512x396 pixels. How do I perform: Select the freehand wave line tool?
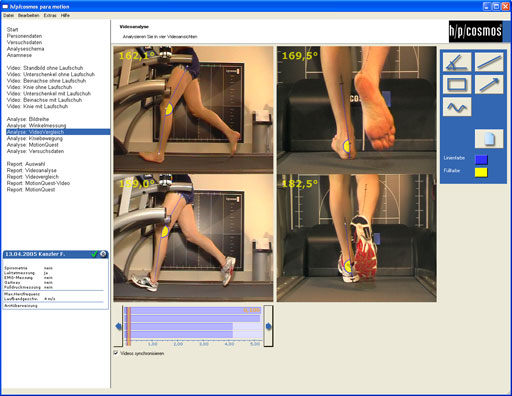(x=457, y=107)
